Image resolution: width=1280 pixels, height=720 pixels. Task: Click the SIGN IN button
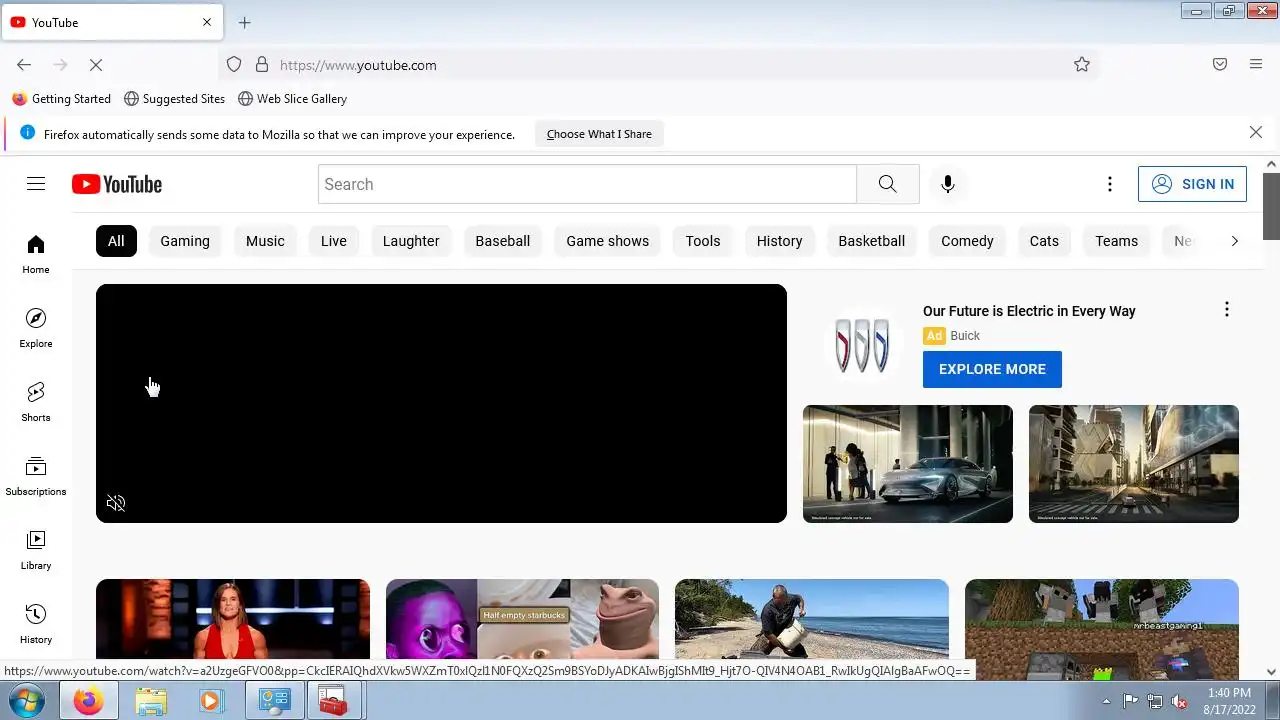pyautogui.click(x=1192, y=184)
